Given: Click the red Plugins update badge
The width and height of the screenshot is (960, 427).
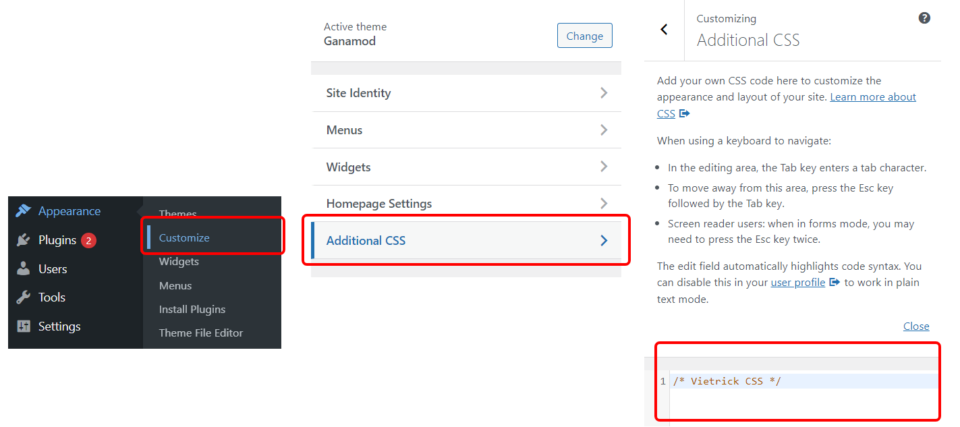Looking at the screenshot, I should click(x=88, y=240).
